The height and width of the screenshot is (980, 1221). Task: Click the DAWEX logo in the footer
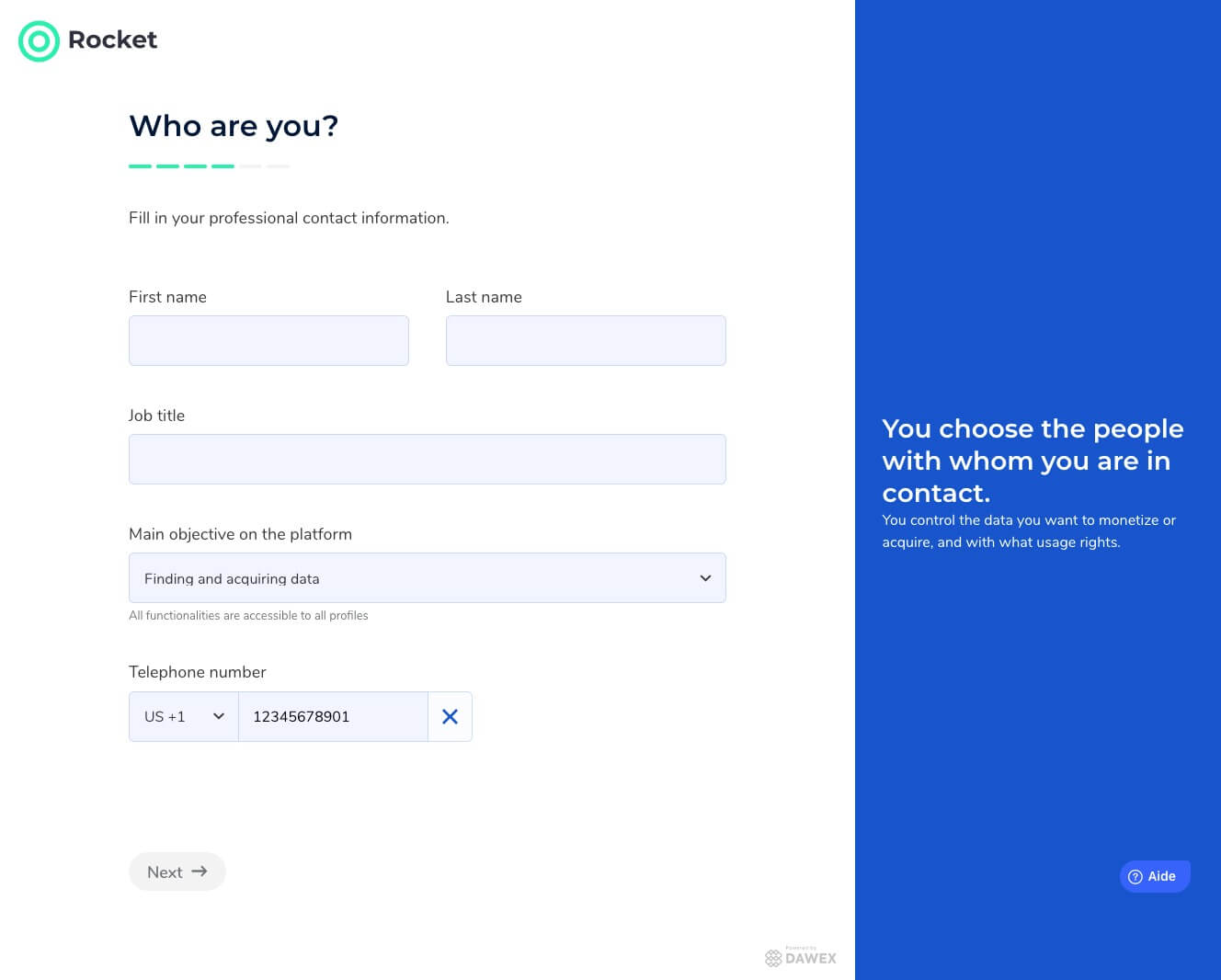click(801, 958)
